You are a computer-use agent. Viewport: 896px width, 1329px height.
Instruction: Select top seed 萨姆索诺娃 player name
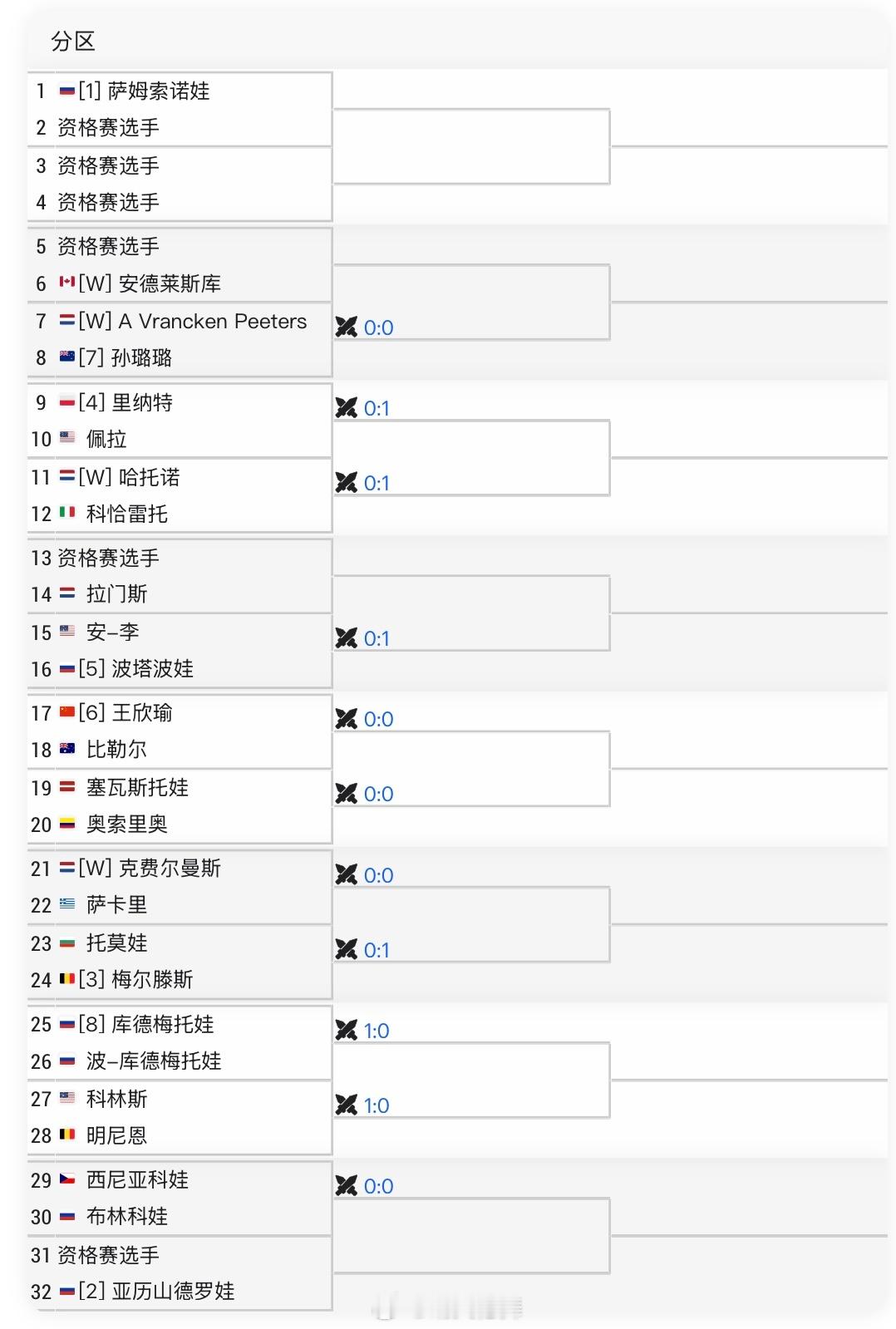pos(159,91)
